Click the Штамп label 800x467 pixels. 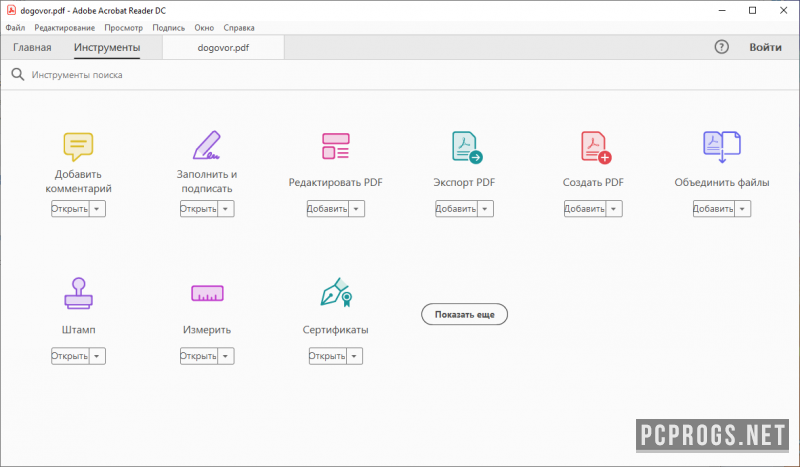79,330
